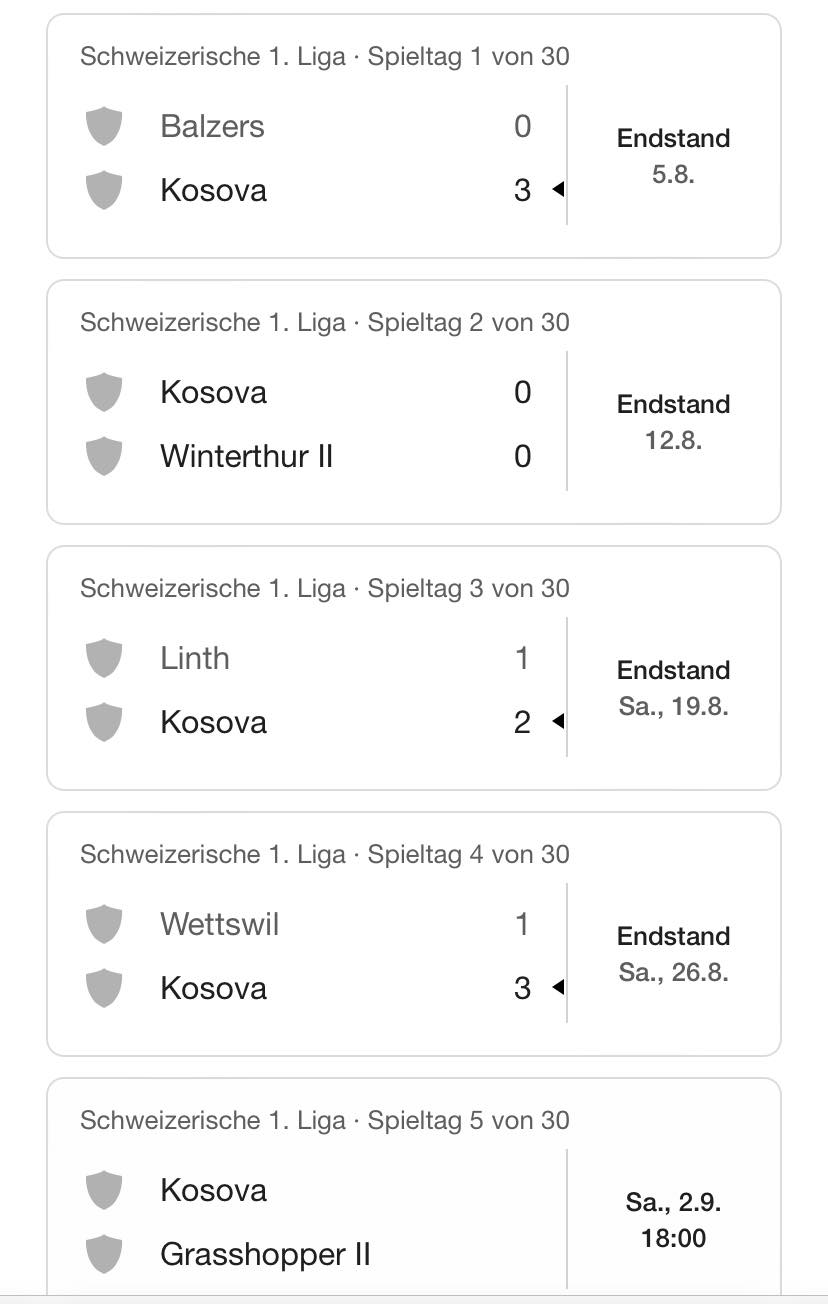Click the Winterthur II team name
The image size is (828, 1304).
(246, 457)
